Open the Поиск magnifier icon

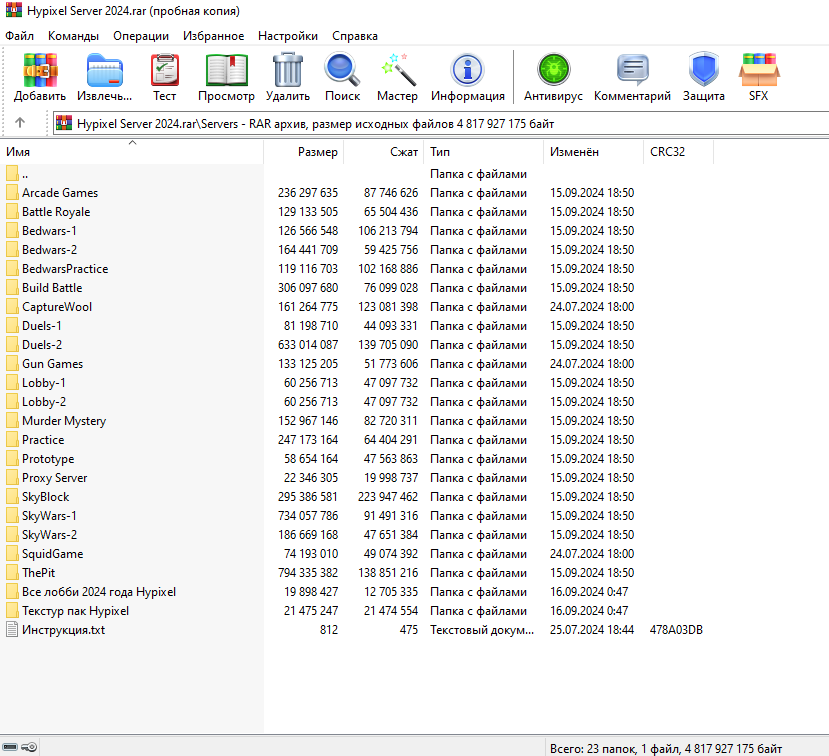pos(342,69)
